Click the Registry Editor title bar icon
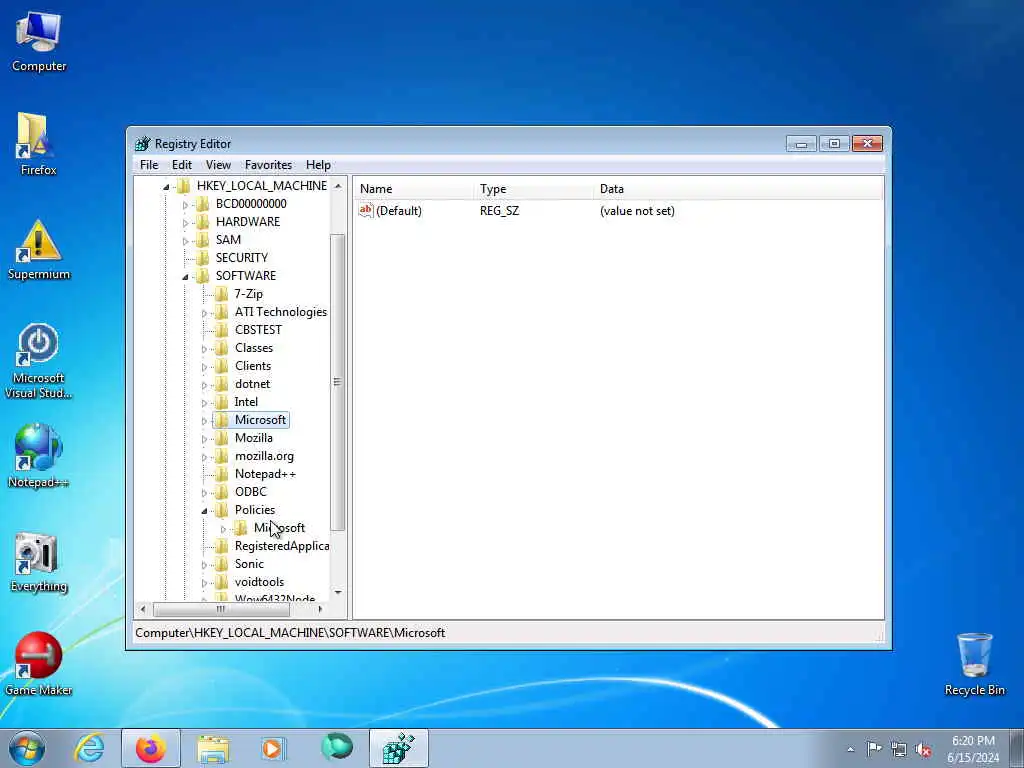The height and width of the screenshot is (768, 1024). click(x=142, y=144)
